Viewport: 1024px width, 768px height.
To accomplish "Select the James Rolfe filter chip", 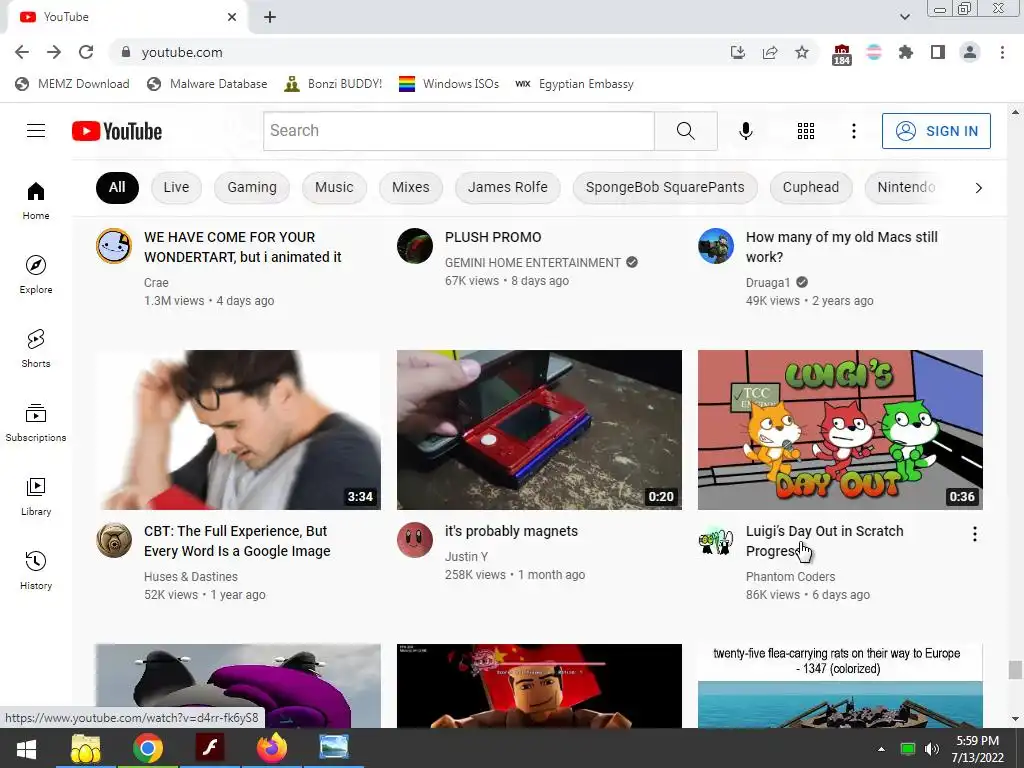I will (507, 187).
